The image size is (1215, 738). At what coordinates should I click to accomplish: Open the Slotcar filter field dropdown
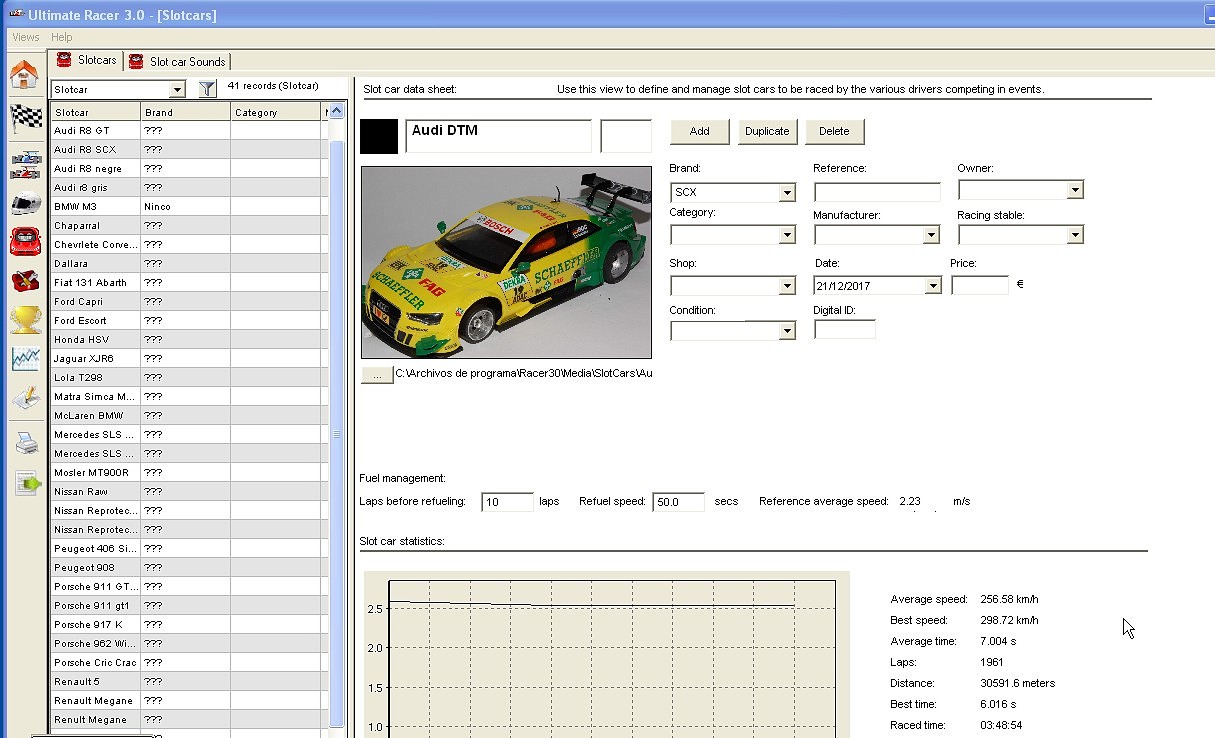pyautogui.click(x=177, y=90)
